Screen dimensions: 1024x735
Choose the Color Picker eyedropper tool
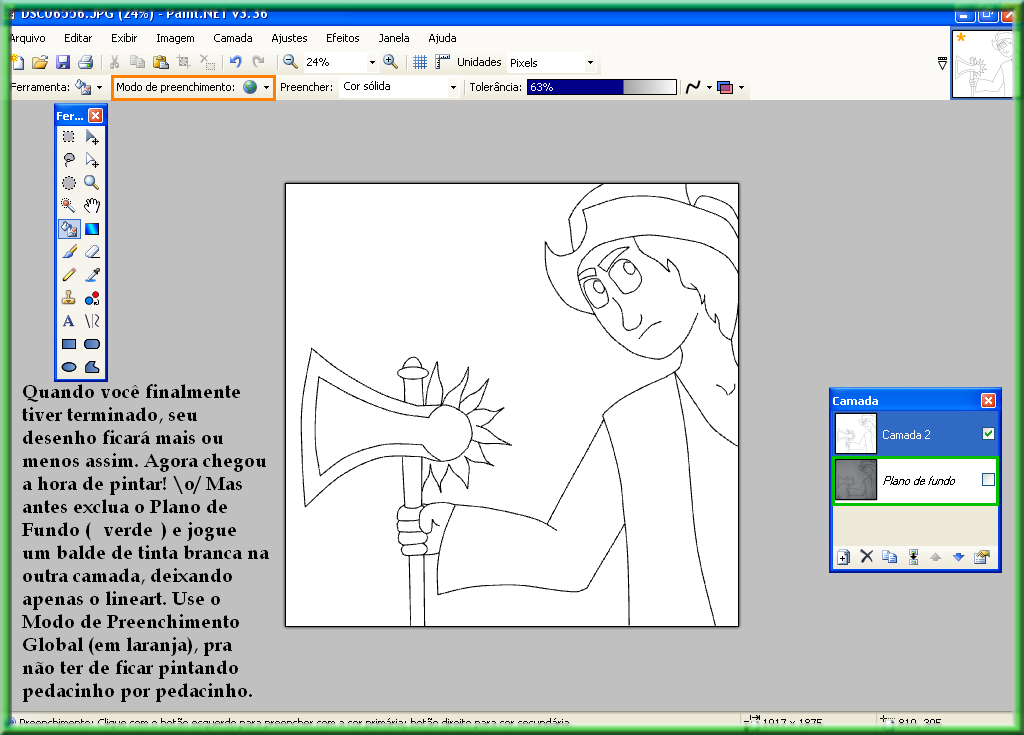92,274
